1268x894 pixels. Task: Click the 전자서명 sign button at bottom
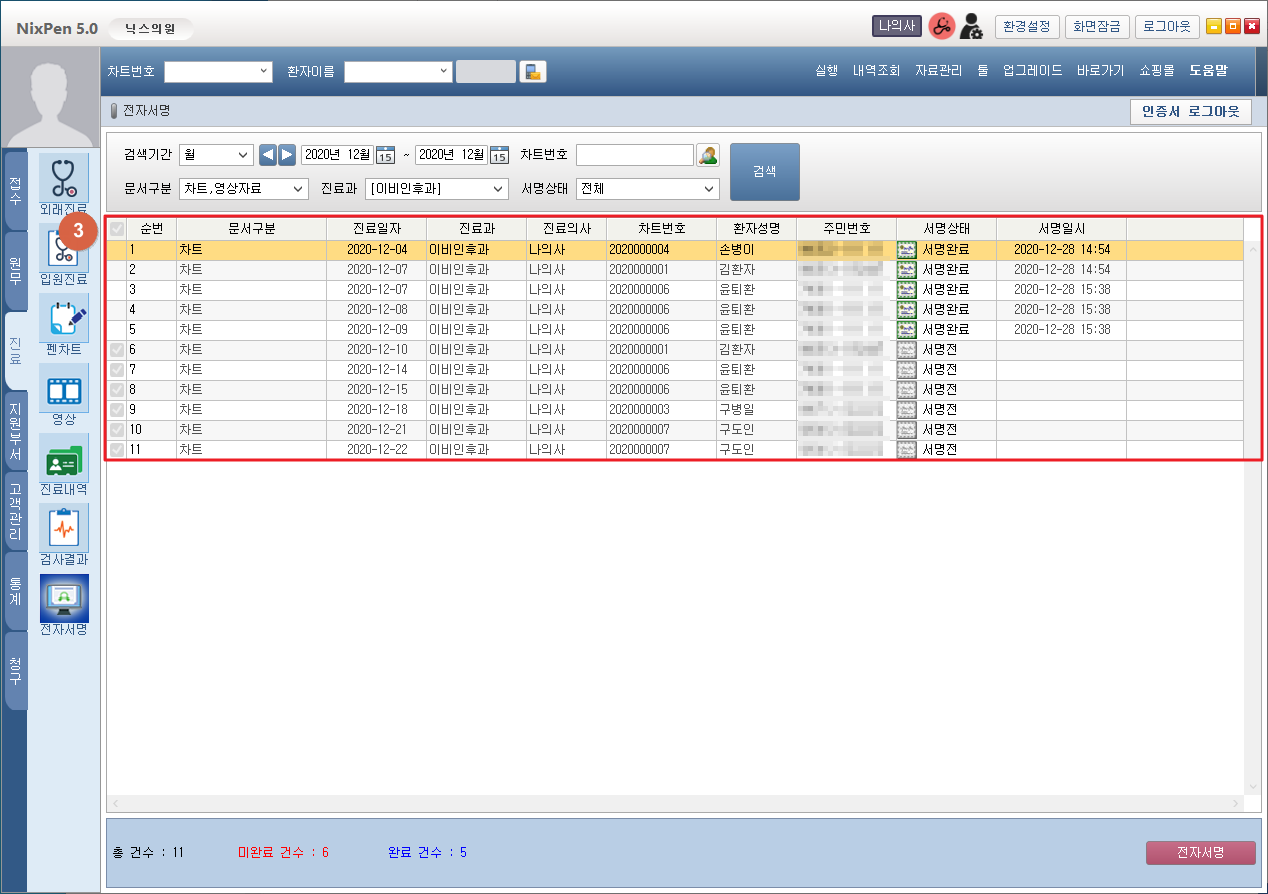1200,853
